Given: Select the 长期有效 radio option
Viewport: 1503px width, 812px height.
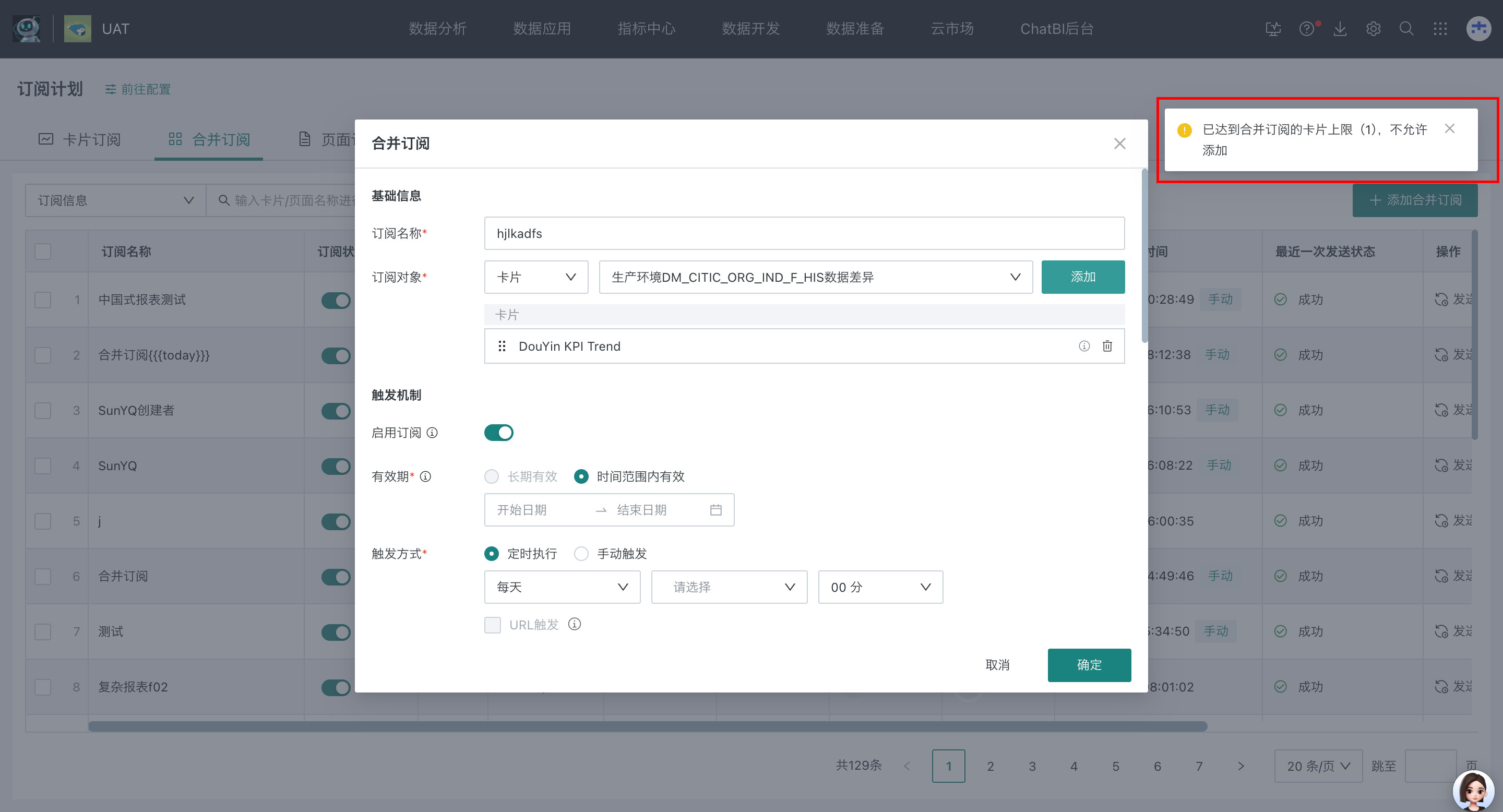Looking at the screenshot, I should click(x=491, y=476).
